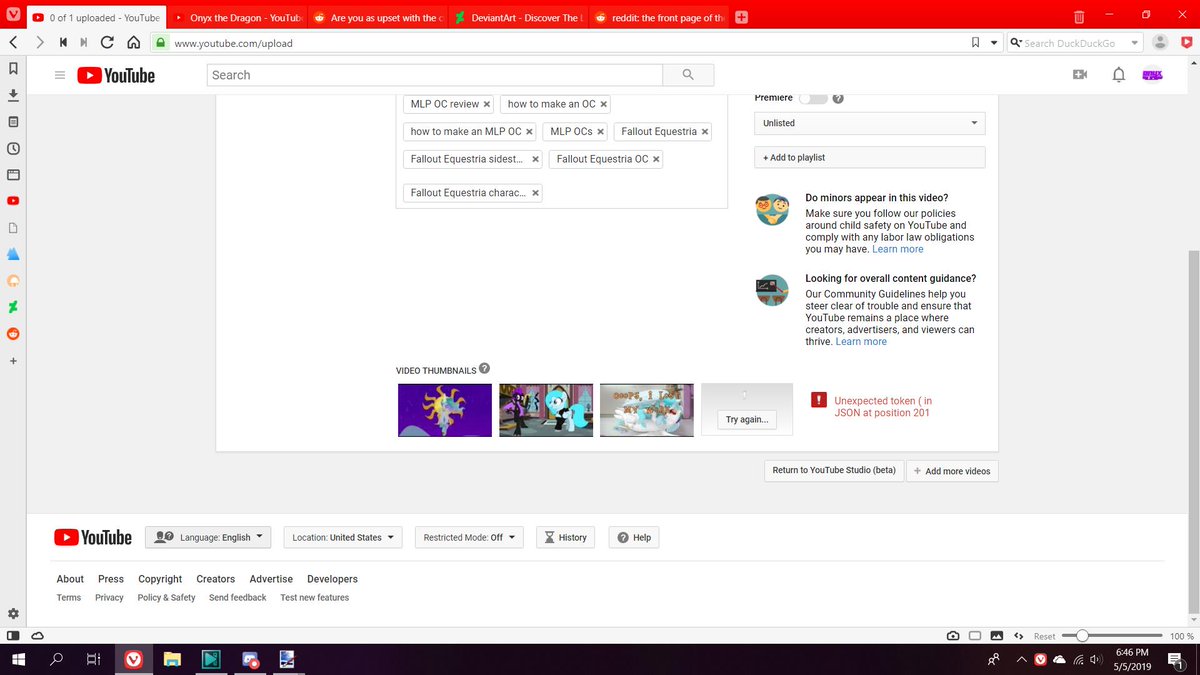
Task: Open YouTube notifications bell
Action: [x=1119, y=75]
